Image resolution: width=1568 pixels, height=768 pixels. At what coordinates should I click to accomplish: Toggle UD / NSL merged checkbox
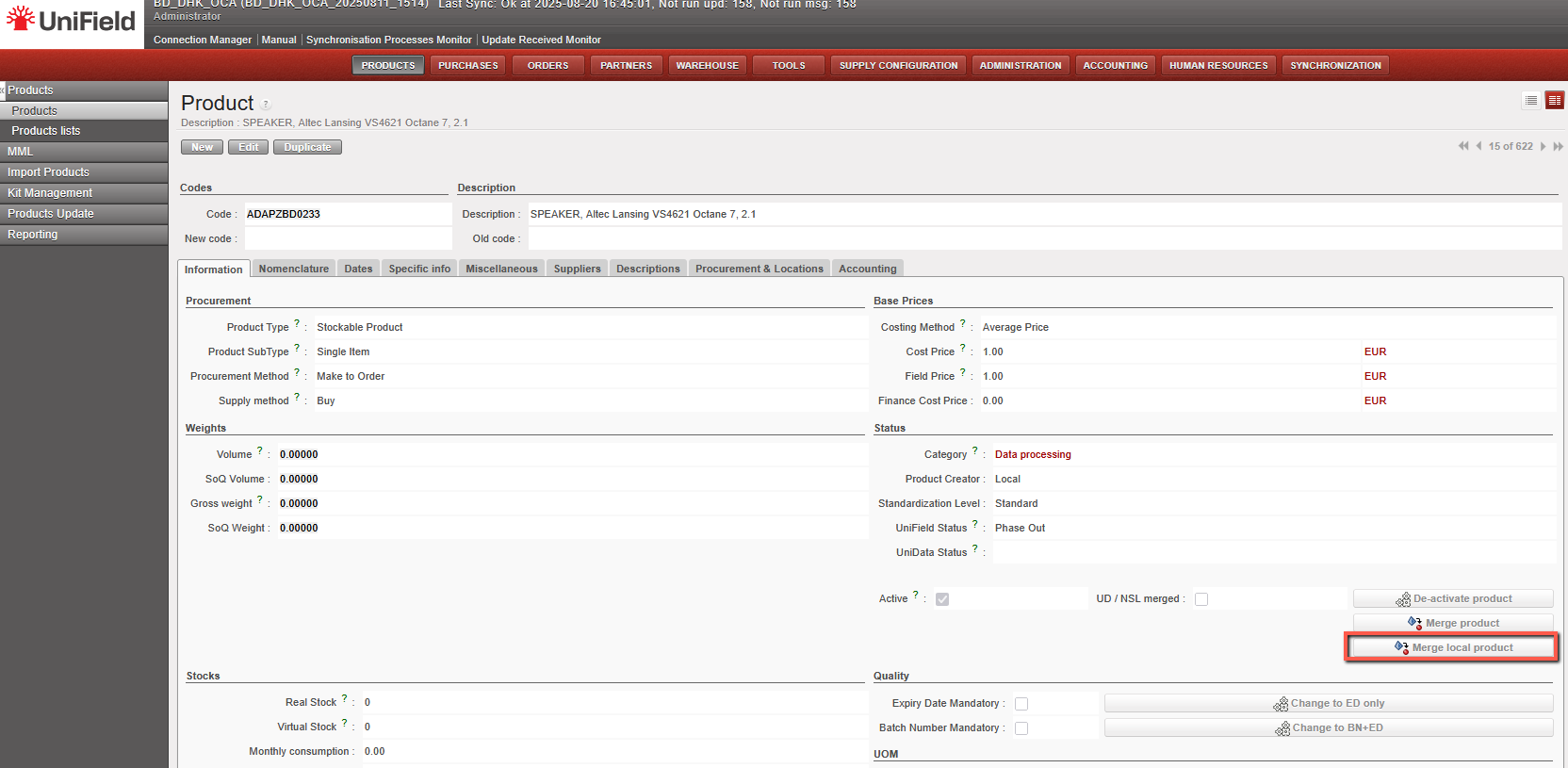pyautogui.click(x=1201, y=599)
